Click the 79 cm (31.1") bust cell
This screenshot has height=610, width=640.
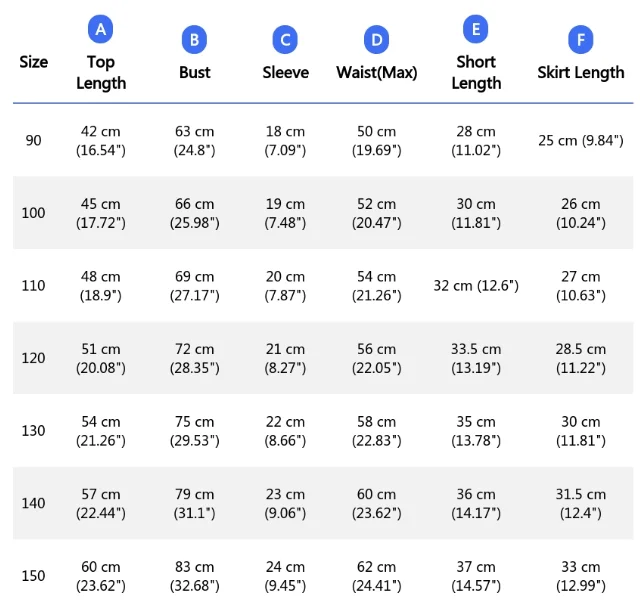point(195,503)
